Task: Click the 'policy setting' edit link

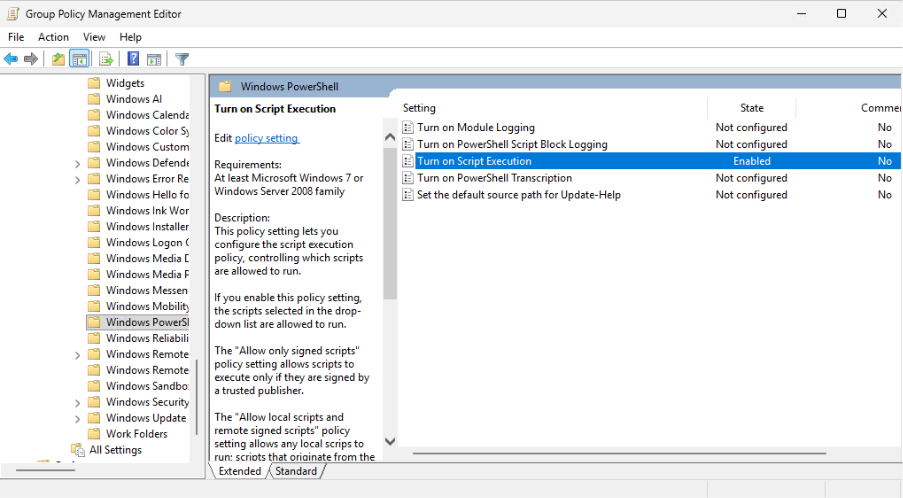Action: (266, 138)
